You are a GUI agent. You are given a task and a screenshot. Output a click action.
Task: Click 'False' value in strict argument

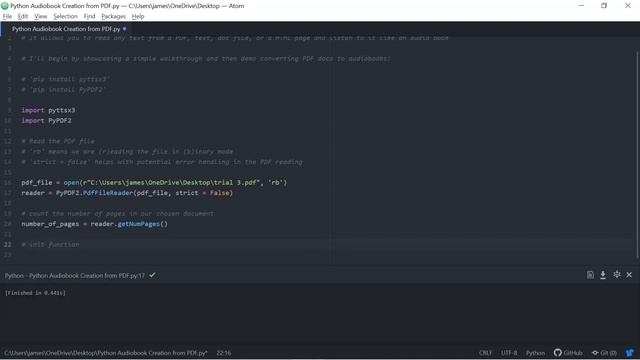(x=220, y=193)
